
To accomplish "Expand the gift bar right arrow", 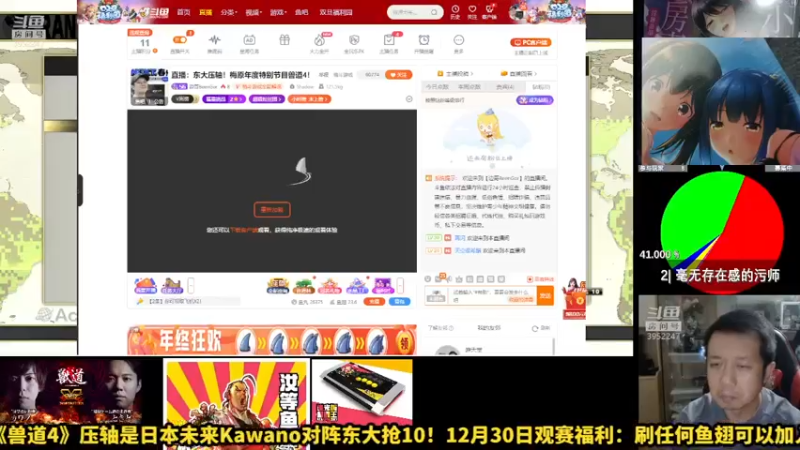I will point(400,286).
